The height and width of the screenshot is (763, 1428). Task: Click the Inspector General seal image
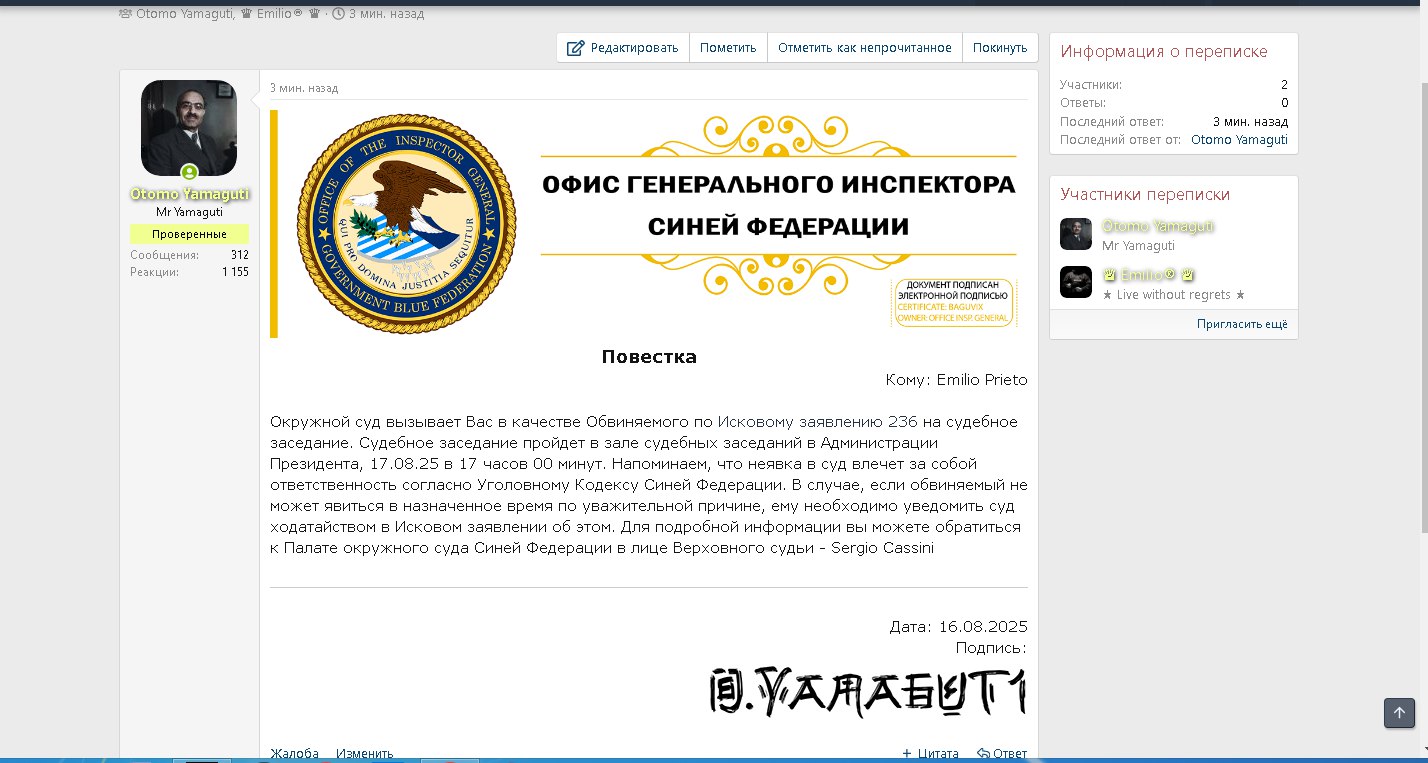click(407, 224)
